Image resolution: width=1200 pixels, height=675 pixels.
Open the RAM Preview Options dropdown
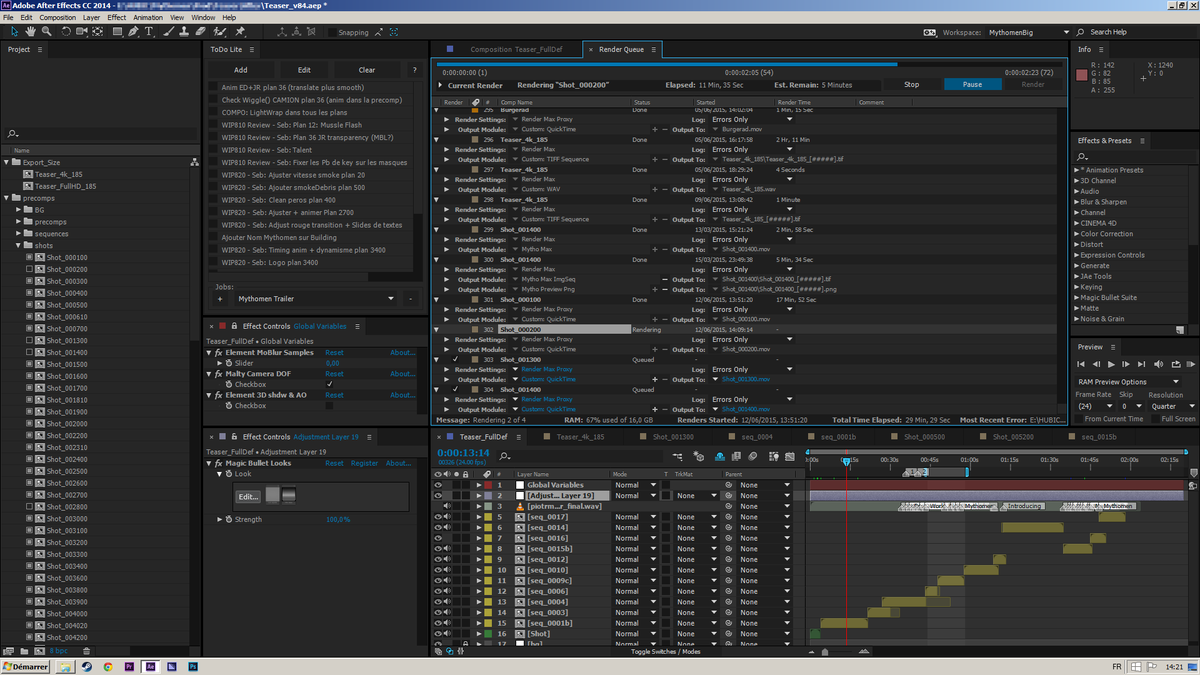[1129, 380]
